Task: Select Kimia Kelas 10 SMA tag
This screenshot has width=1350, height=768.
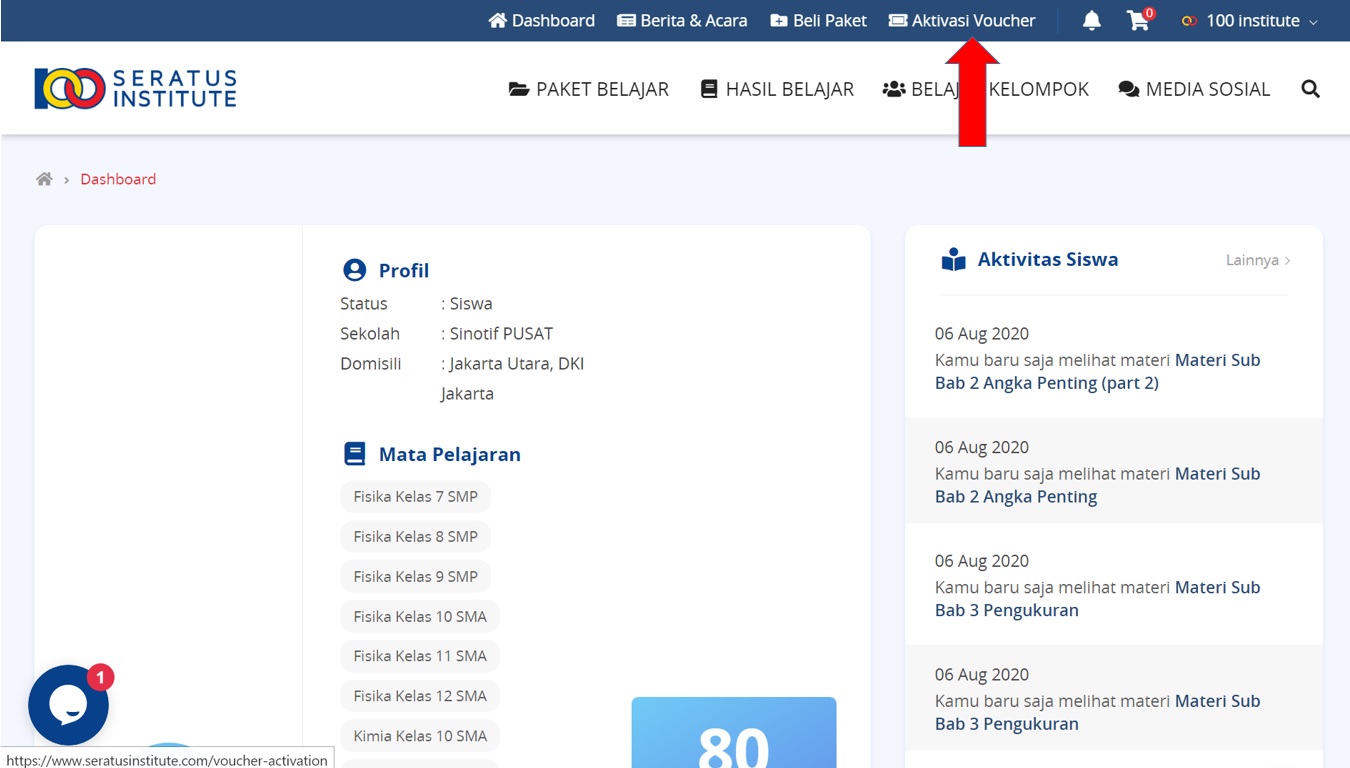Action: 420,736
